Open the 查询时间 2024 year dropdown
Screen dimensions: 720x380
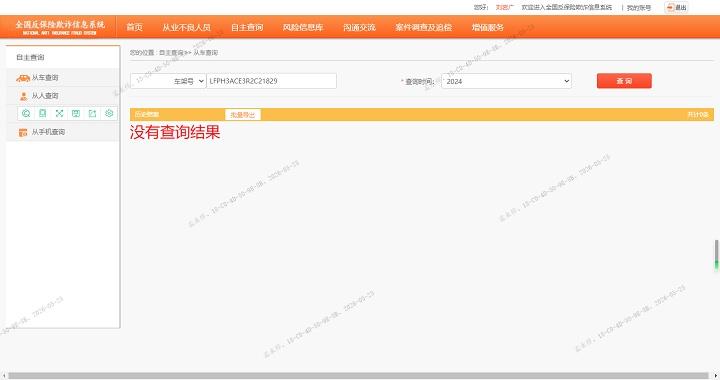tap(506, 81)
